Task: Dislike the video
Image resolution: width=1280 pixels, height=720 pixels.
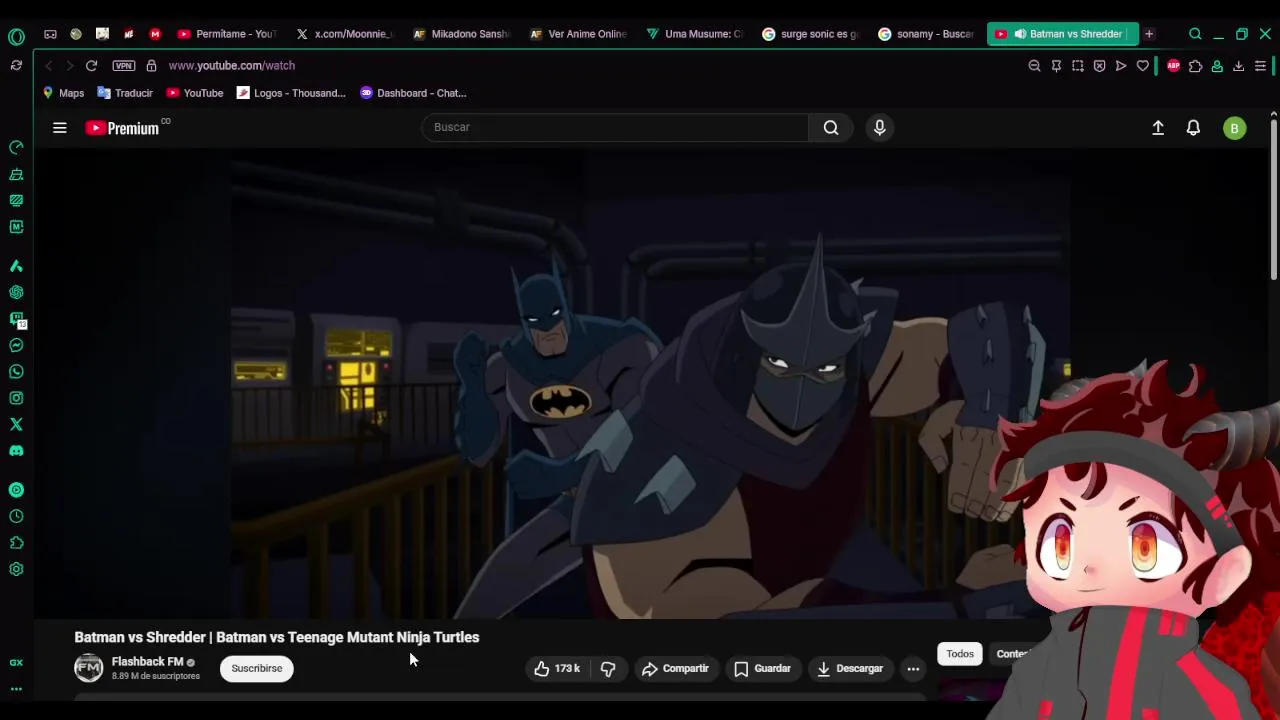Action: [x=608, y=669]
